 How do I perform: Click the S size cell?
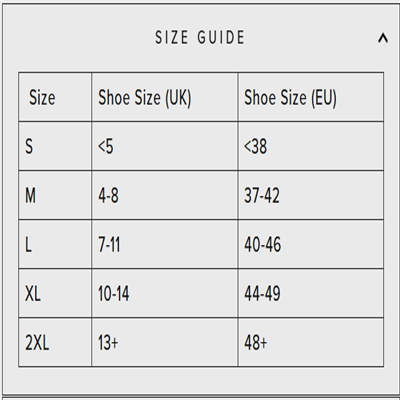[x=55, y=146]
